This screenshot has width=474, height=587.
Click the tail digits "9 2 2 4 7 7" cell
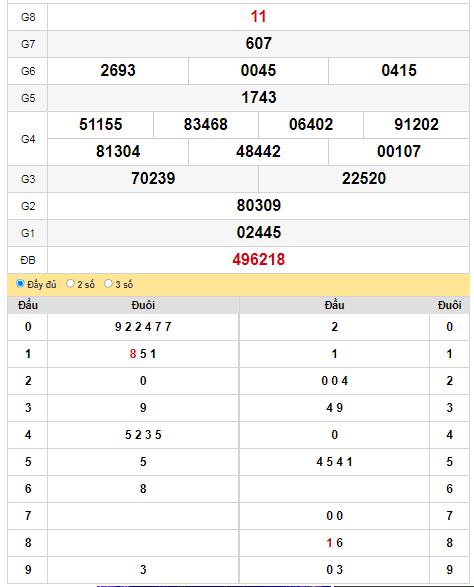pyautogui.click(x=143, y=327)
